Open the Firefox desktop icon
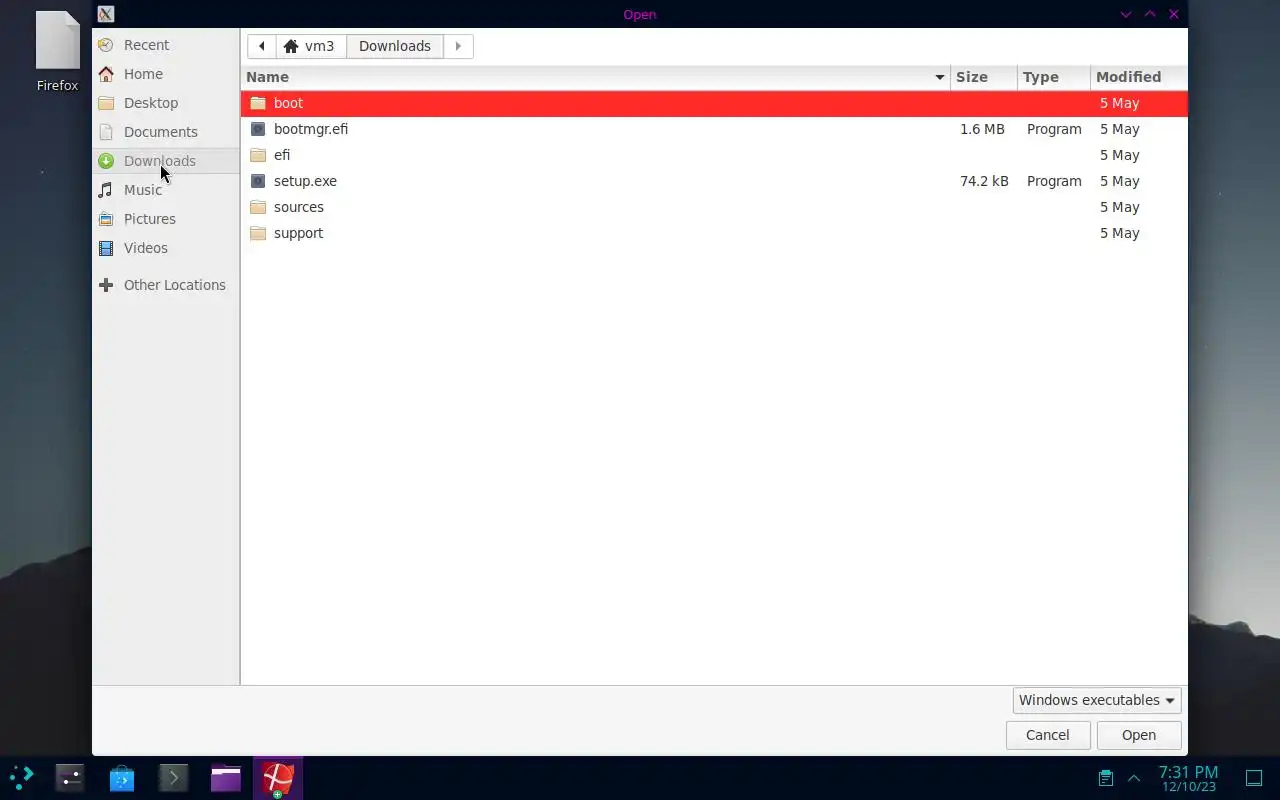 click(57, 52)
